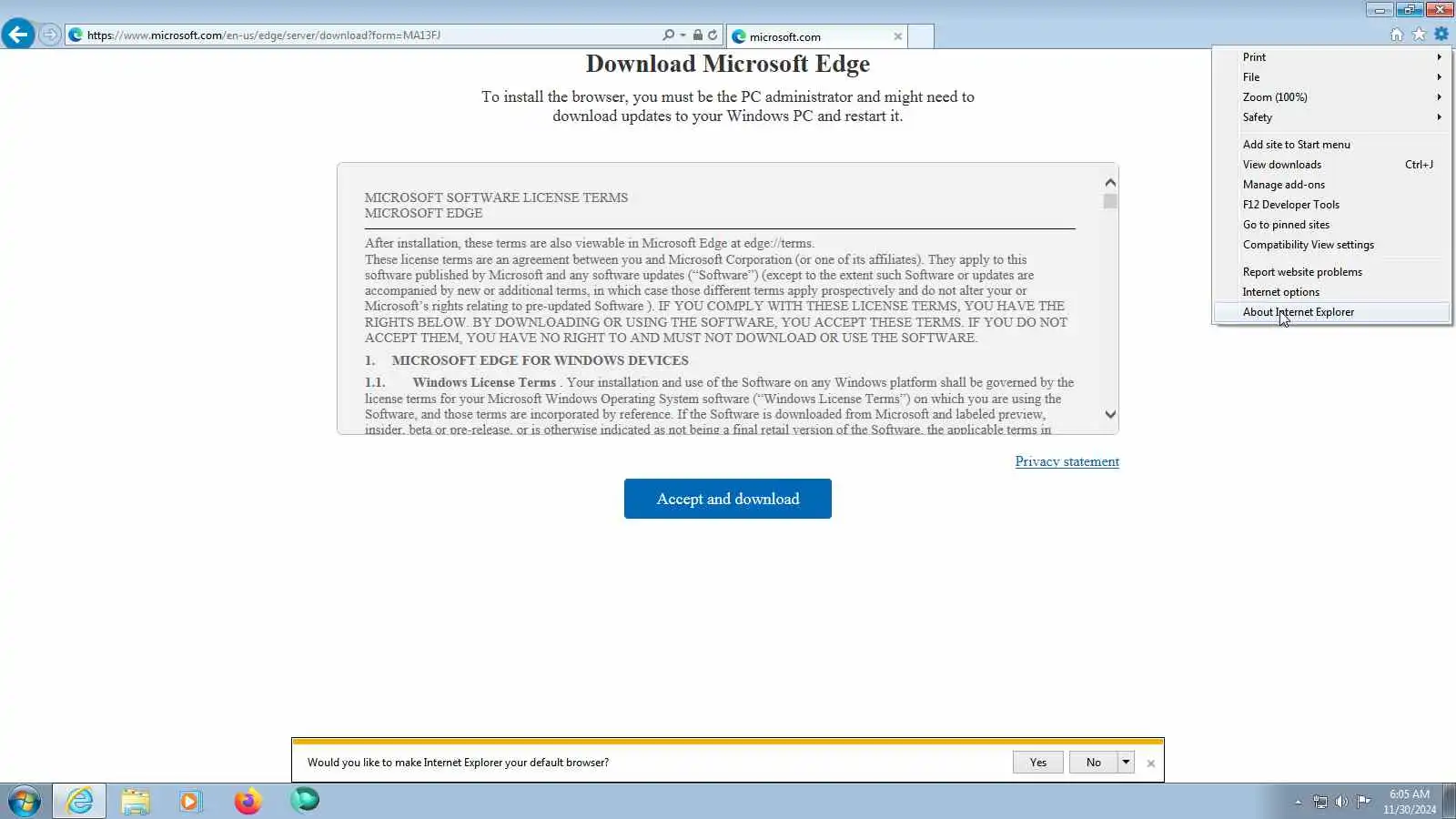
Task: Open Action Center flag icon
Action: tap(1363, 802)
